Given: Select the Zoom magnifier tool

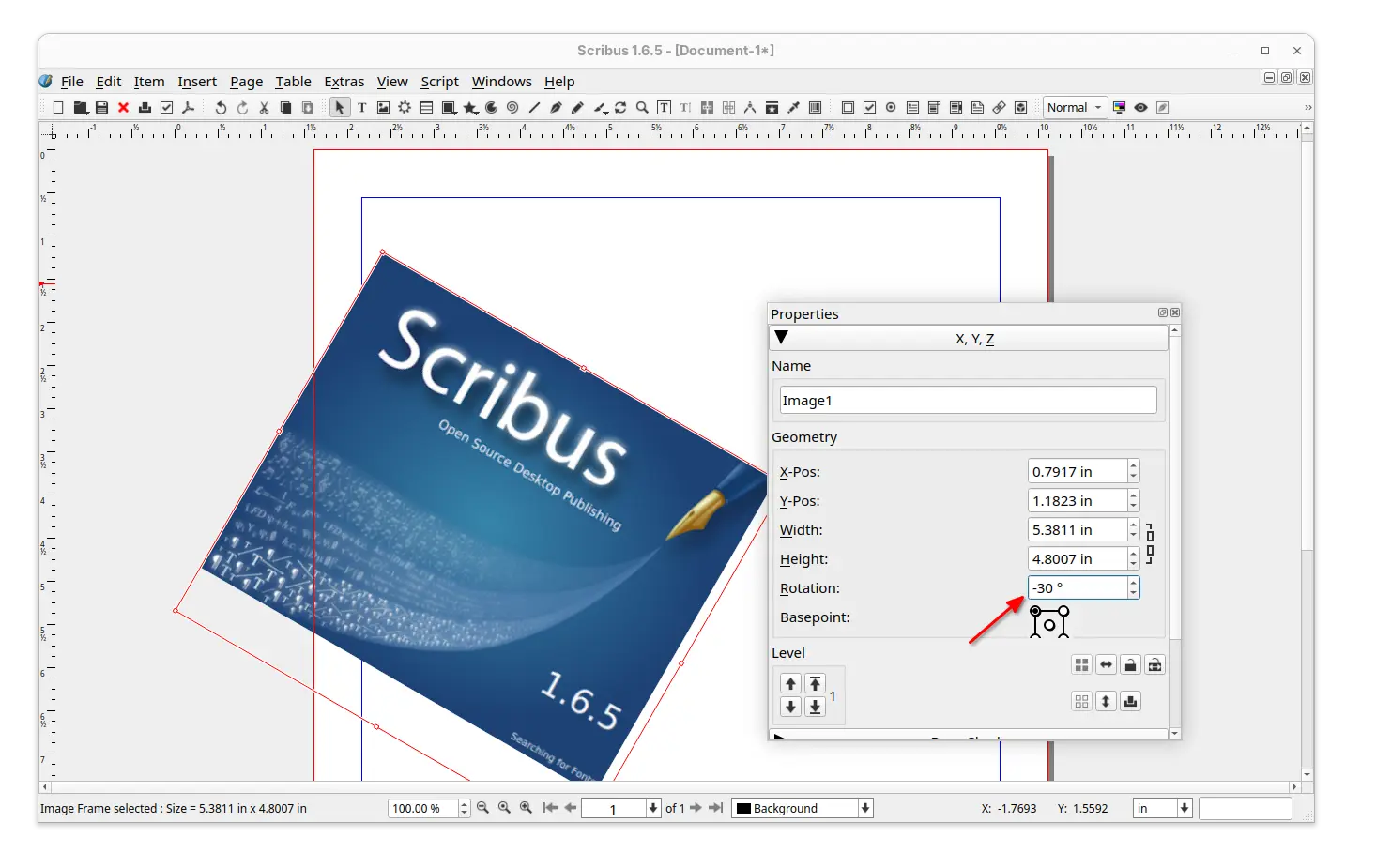Looking at the screenshot, I should coord(642,108).
